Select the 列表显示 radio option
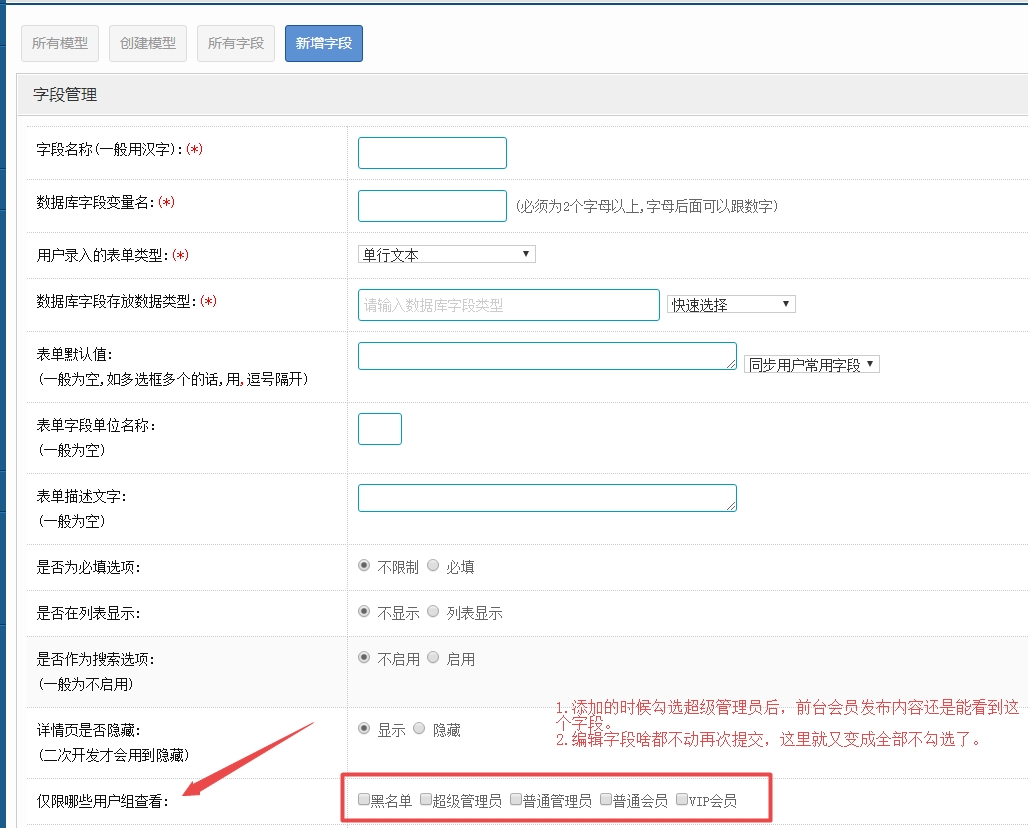 point(433,611)
